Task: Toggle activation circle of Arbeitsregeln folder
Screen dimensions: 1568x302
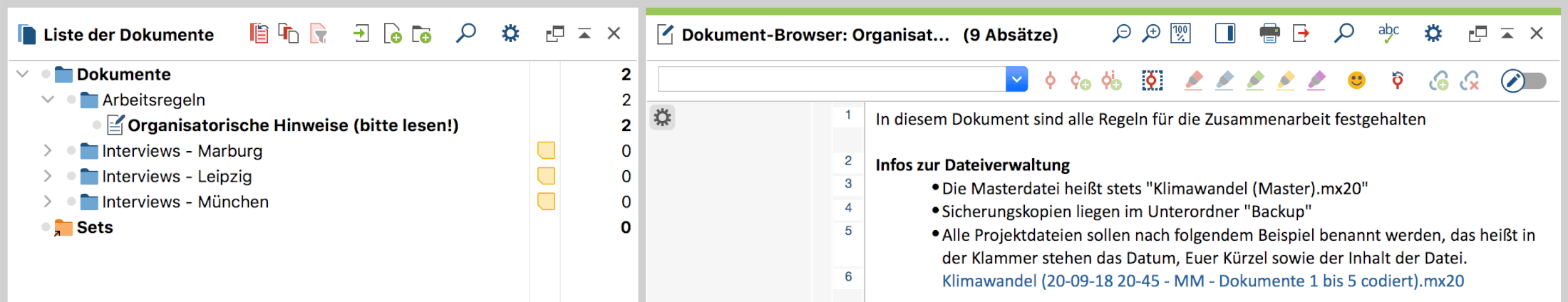Action: click(x=71, y=100)
